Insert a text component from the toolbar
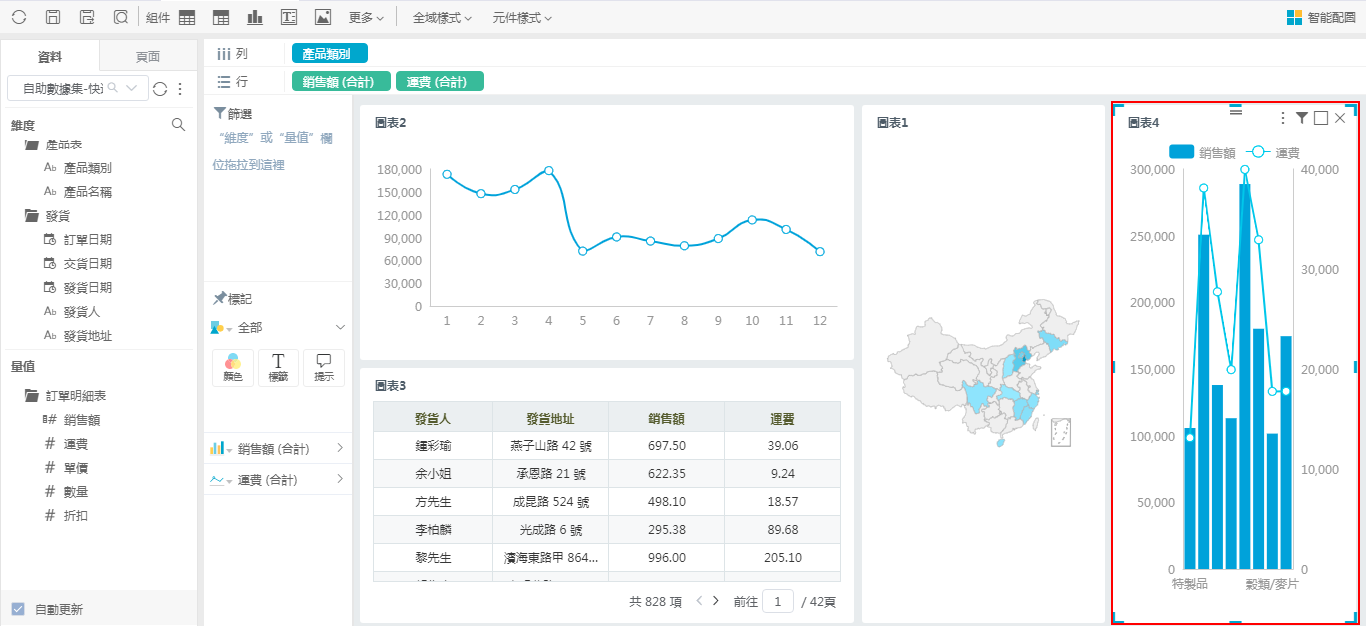Image resolution: width=1366 pixels, height=626 pixels. pyautogui.click(x=289, y=17)
